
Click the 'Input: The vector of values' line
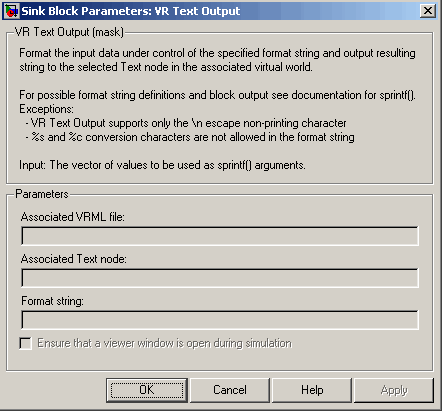click(162, 165)
